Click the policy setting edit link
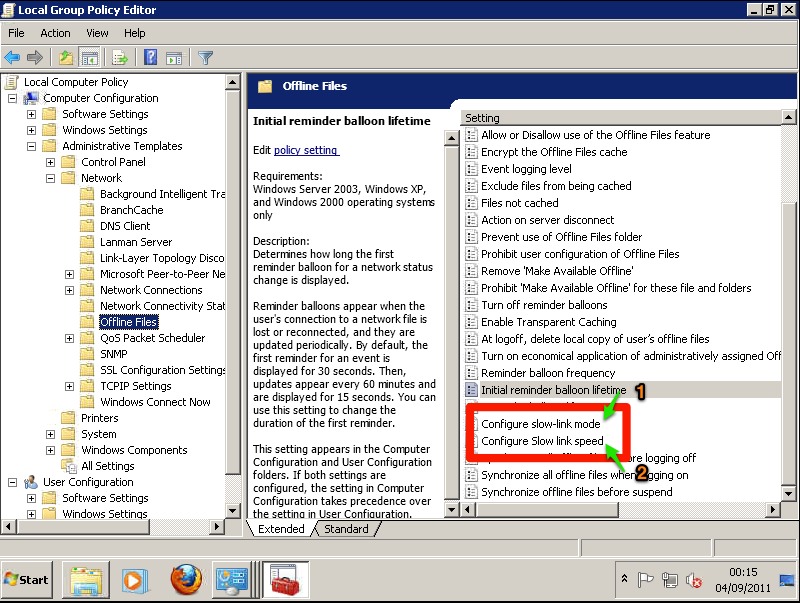 [x=306, y=150]
